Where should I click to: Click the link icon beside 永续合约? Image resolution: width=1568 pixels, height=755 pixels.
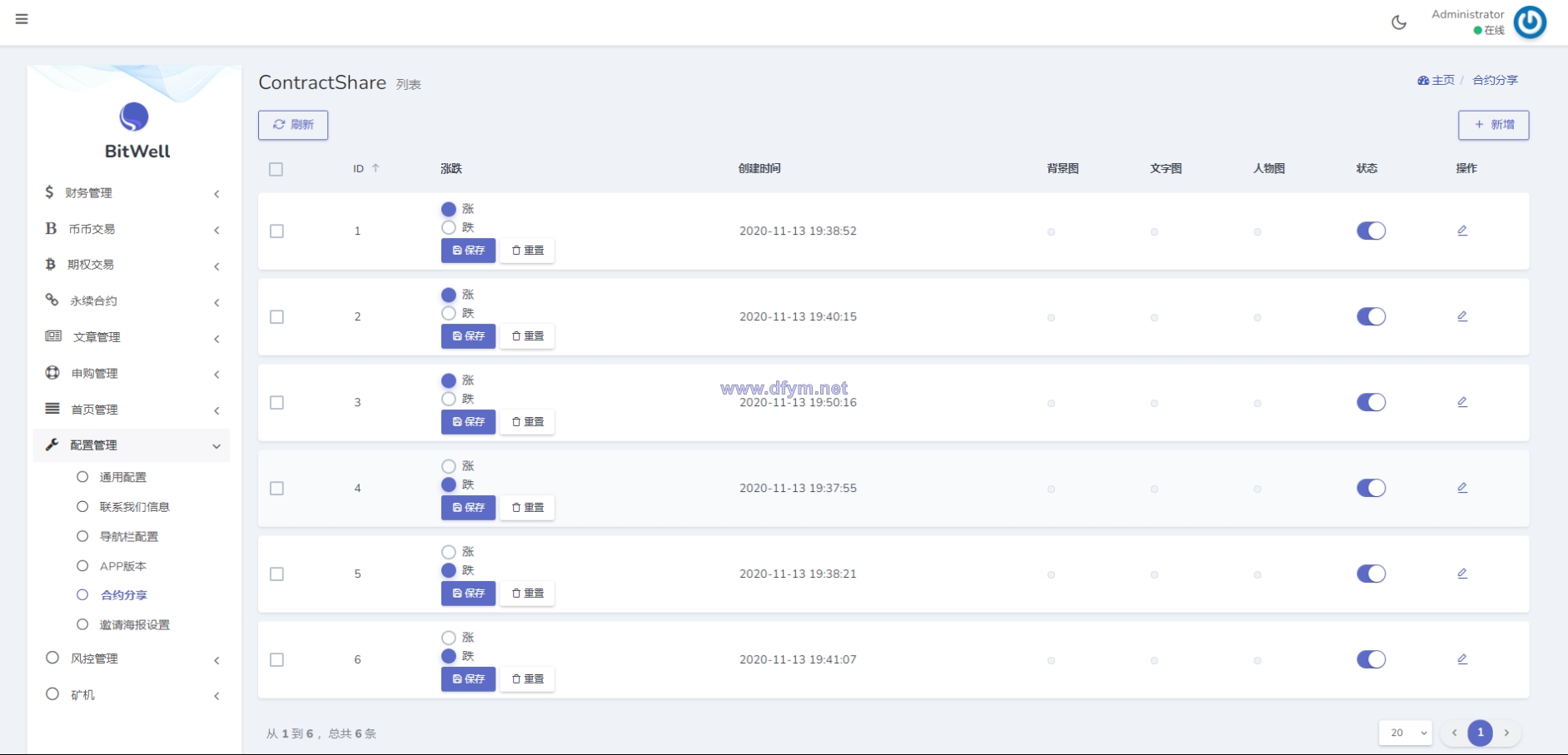[52, 300]
